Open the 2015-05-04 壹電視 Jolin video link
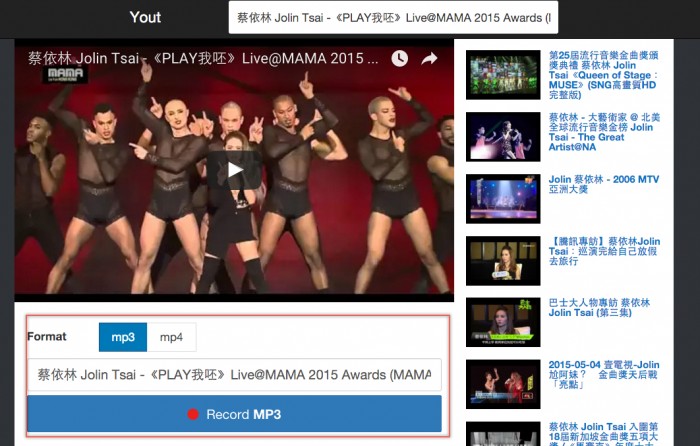This screenshot has height=446, width=700. (604, 374)
